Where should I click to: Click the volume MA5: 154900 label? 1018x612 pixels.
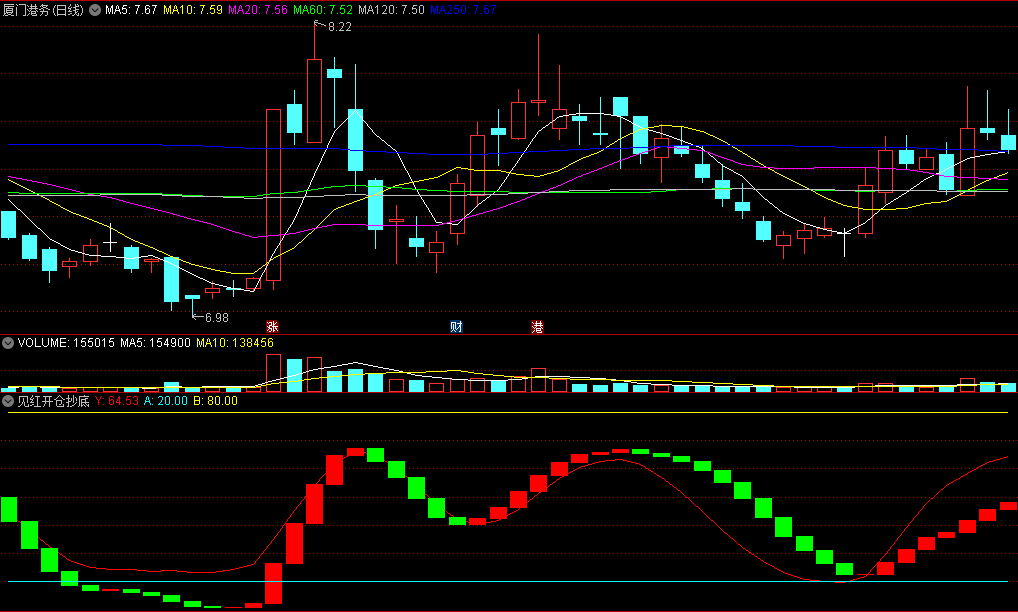(x=155, y=343)
